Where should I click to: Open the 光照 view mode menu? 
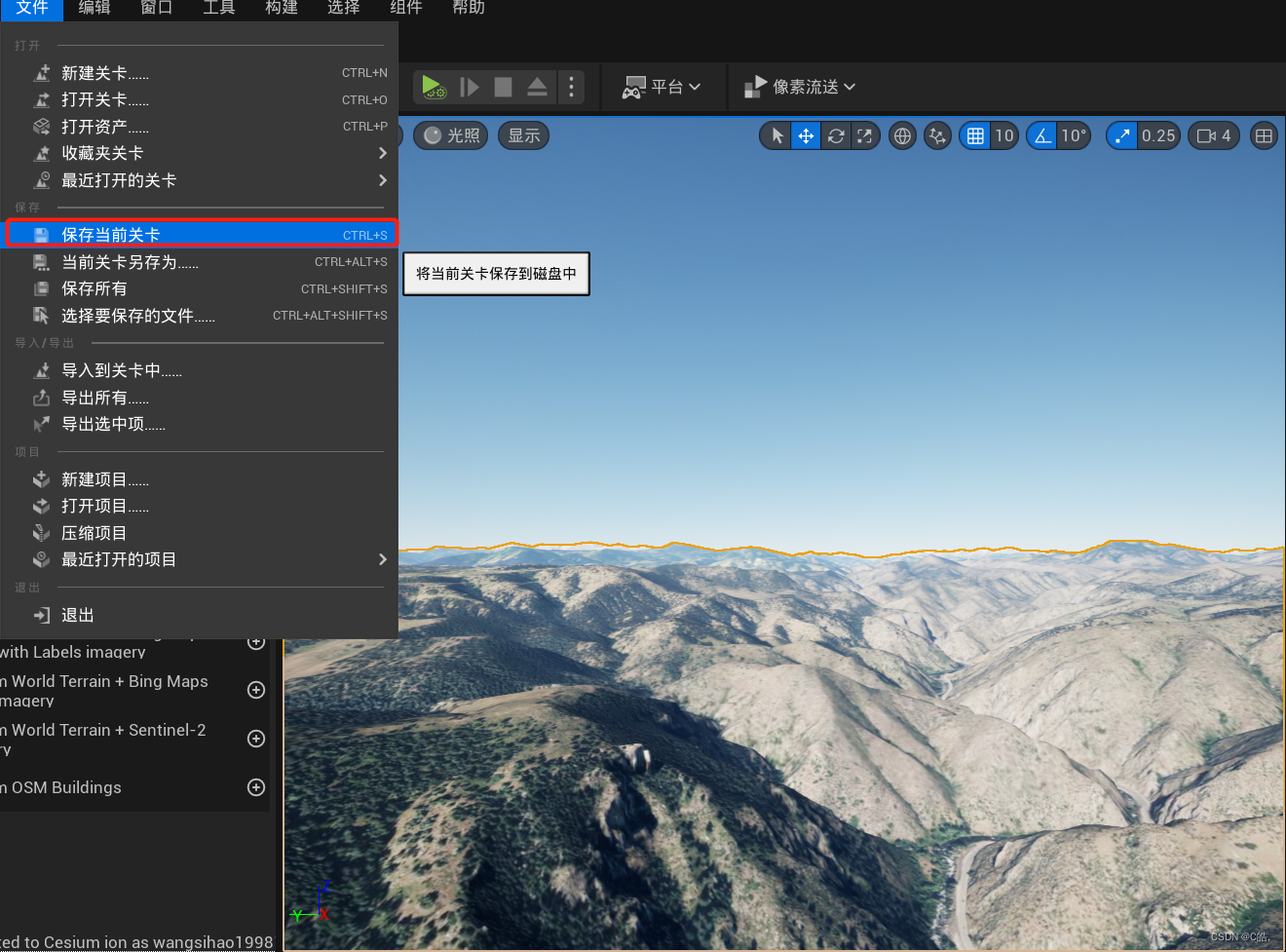[452, 135]
